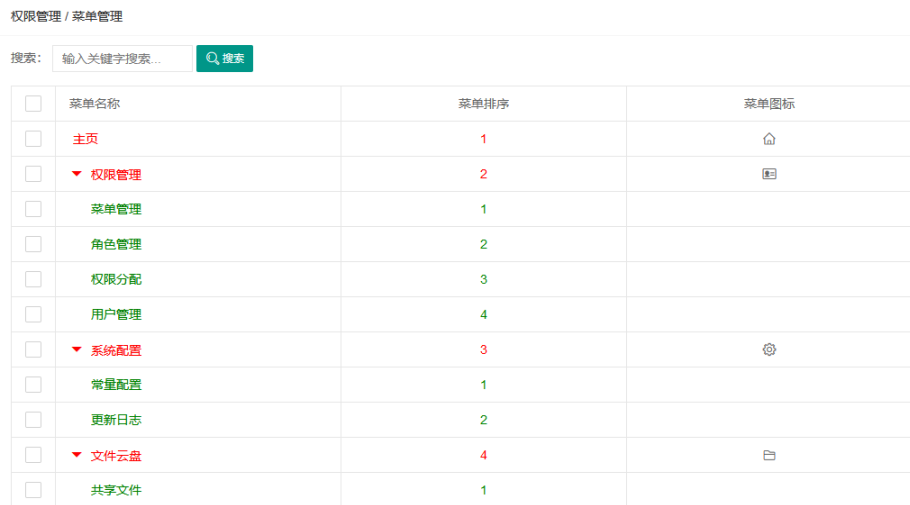
Task: Click sort value 2 in 更新日志 row
Action: click(x=483, y=420)
